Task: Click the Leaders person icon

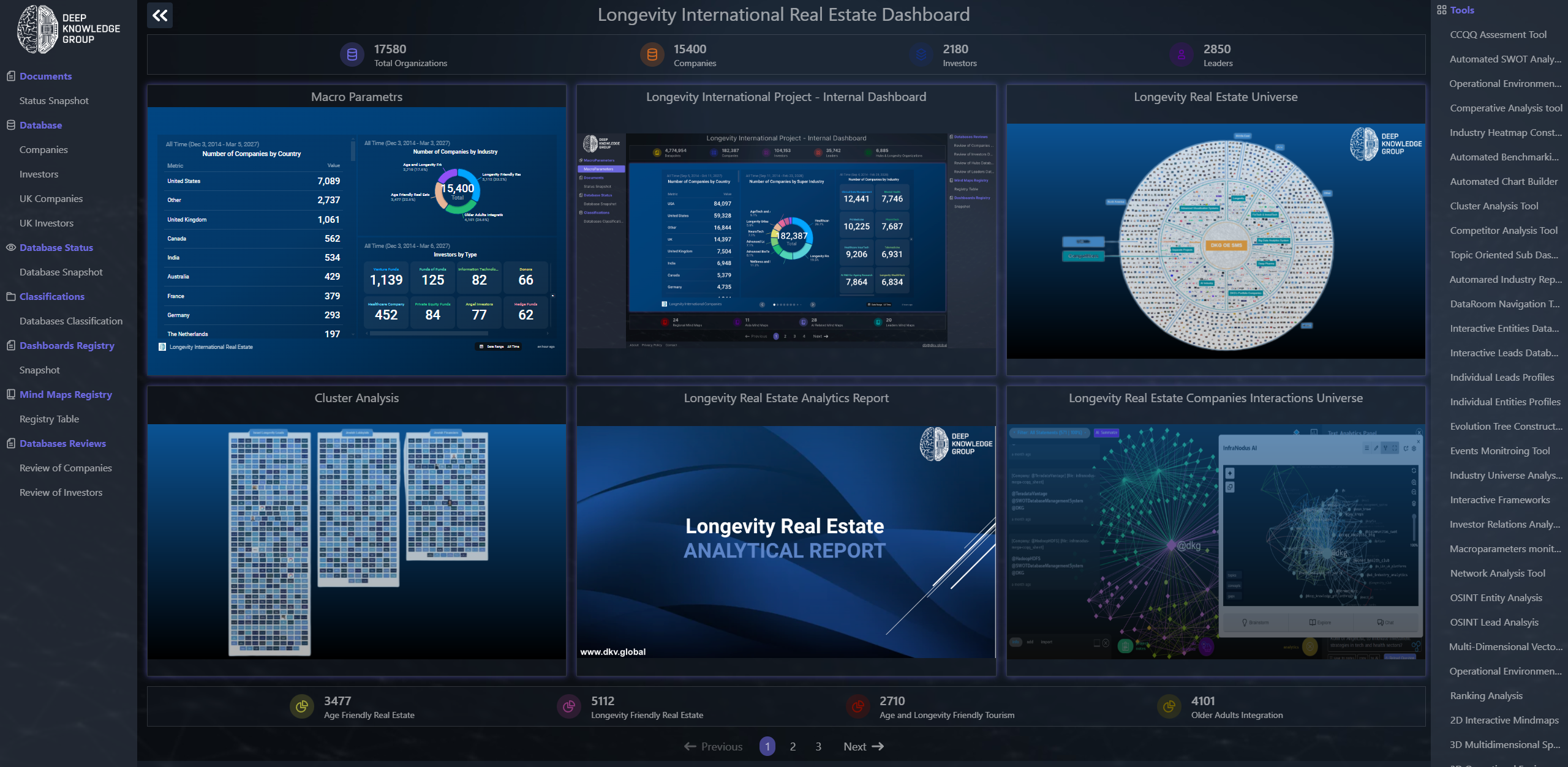Action: tap(1181, 55)
